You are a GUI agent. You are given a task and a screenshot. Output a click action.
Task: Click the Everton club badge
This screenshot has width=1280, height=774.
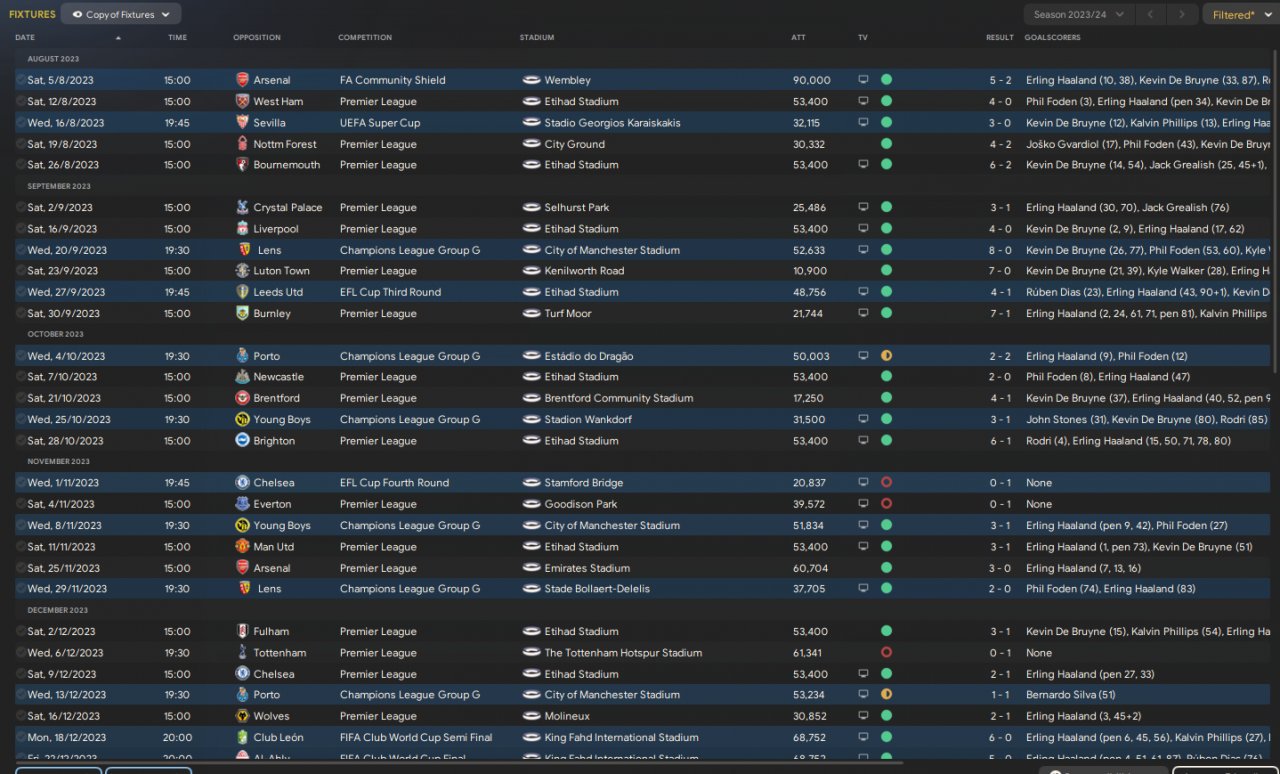point(242,504)
